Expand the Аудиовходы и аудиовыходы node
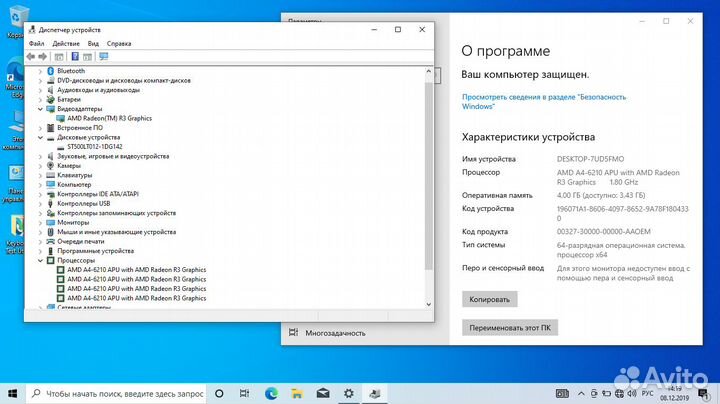720x404 pixels. (40, 90)
